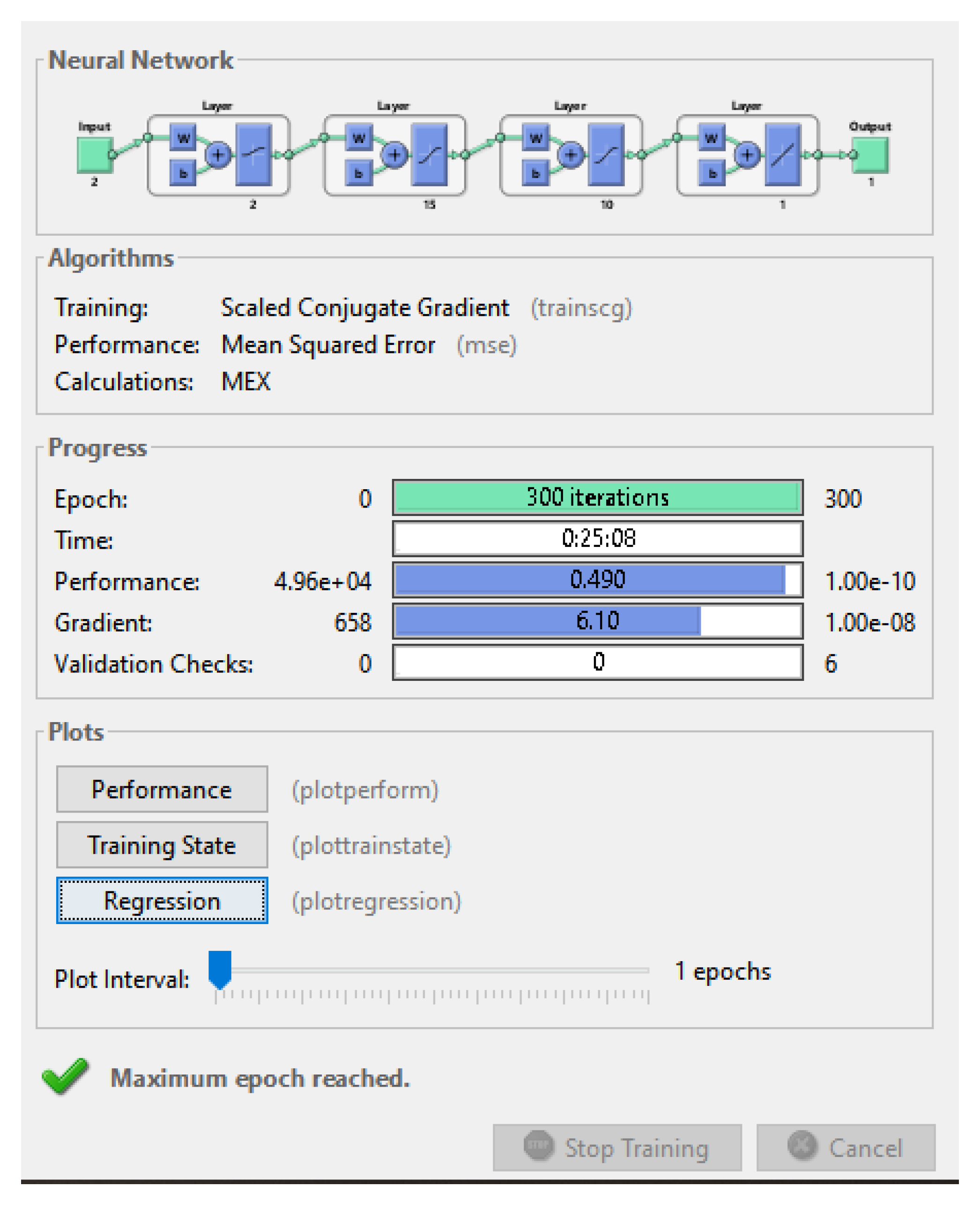Open the Regression plot

[162, 901]
